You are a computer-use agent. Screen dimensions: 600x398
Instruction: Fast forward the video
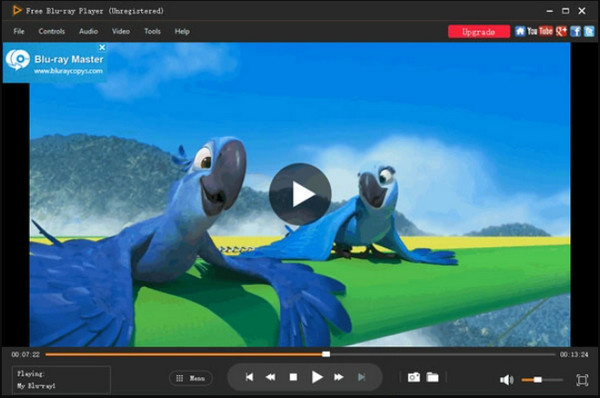point(339,377)
